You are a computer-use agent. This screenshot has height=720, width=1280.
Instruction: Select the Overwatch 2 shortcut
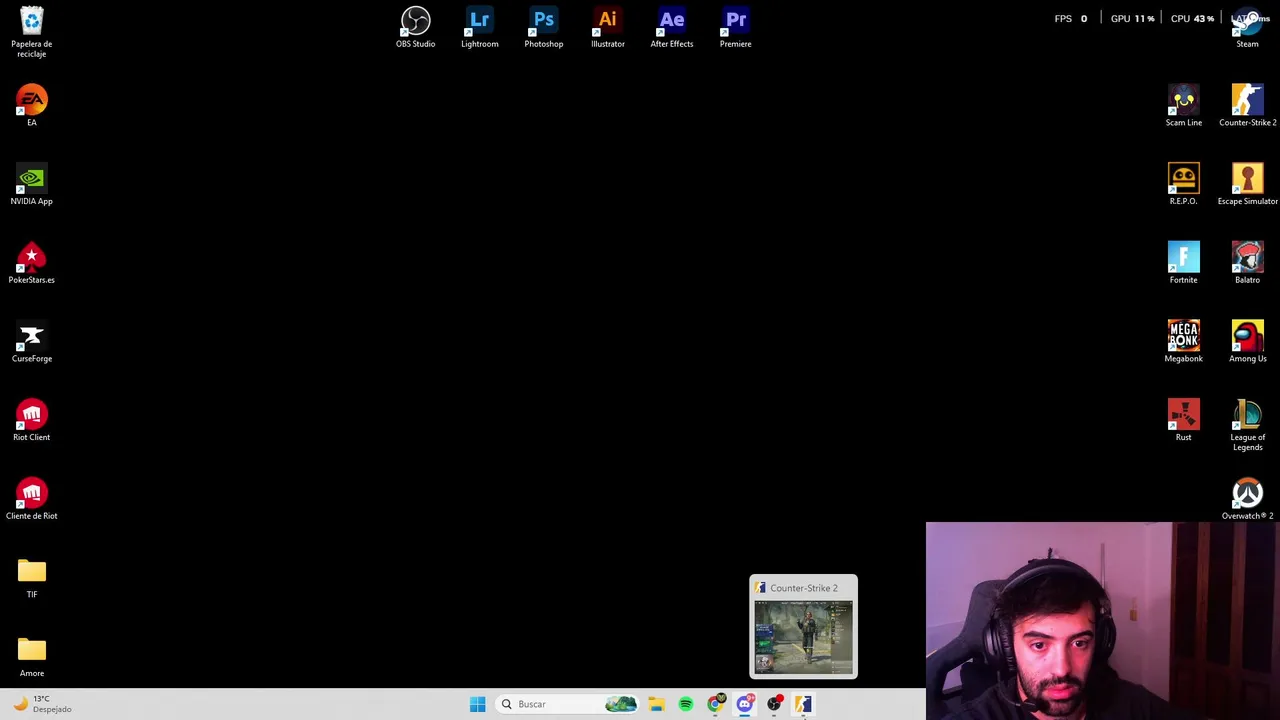tap(1248, 498)
